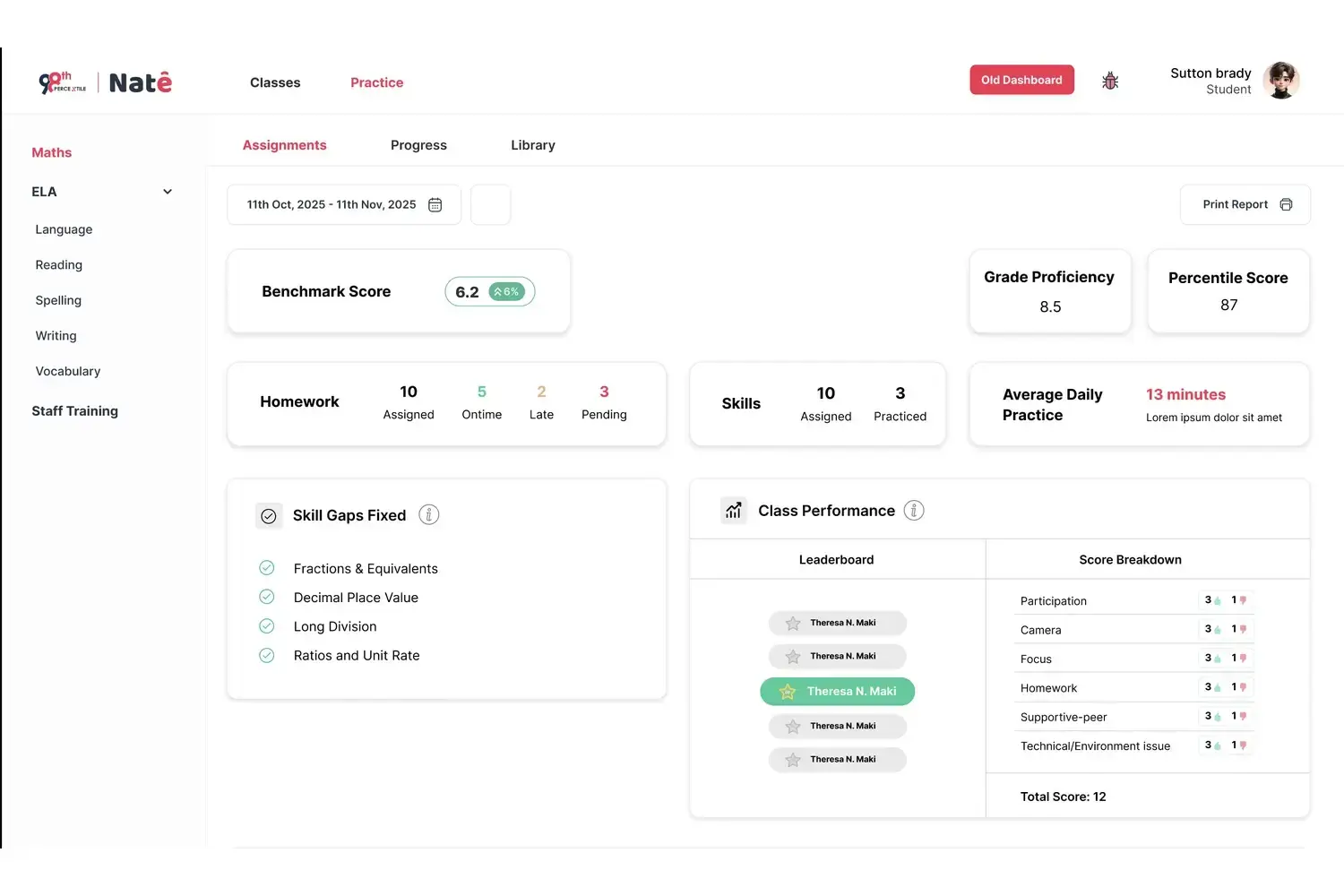Viewport: 1344px width, 896px height.
Task: Click the Print Report button
Action: (1245, 204)
